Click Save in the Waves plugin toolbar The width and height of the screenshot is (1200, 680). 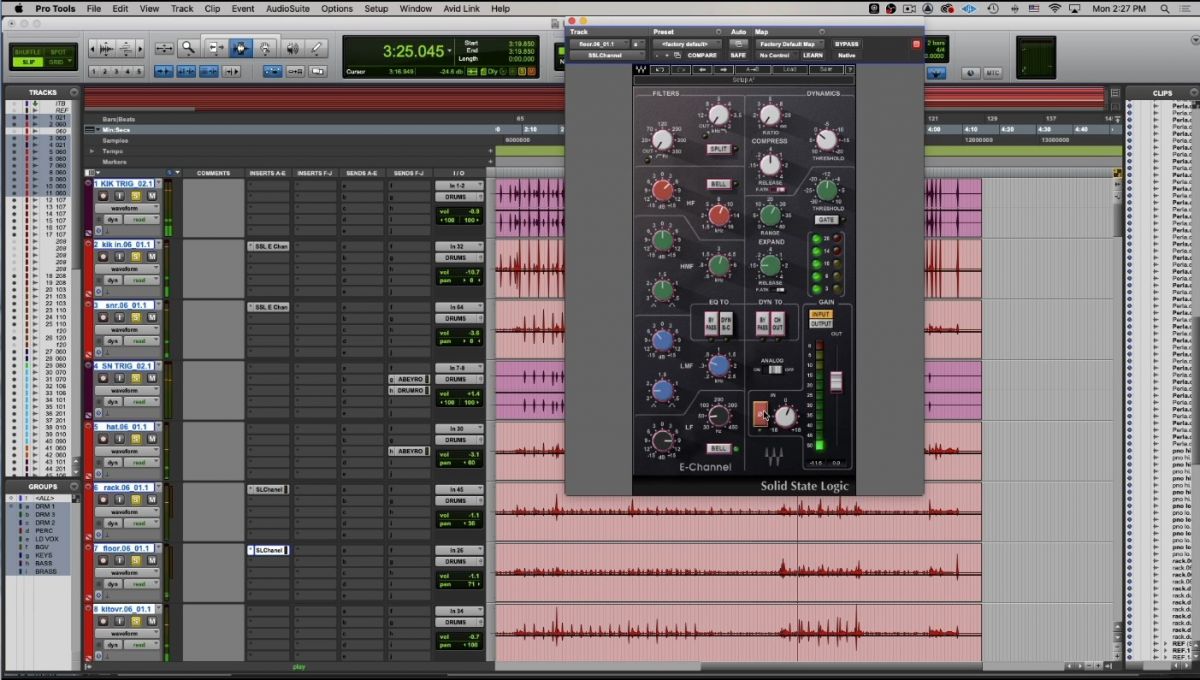[x=827, y=69]
